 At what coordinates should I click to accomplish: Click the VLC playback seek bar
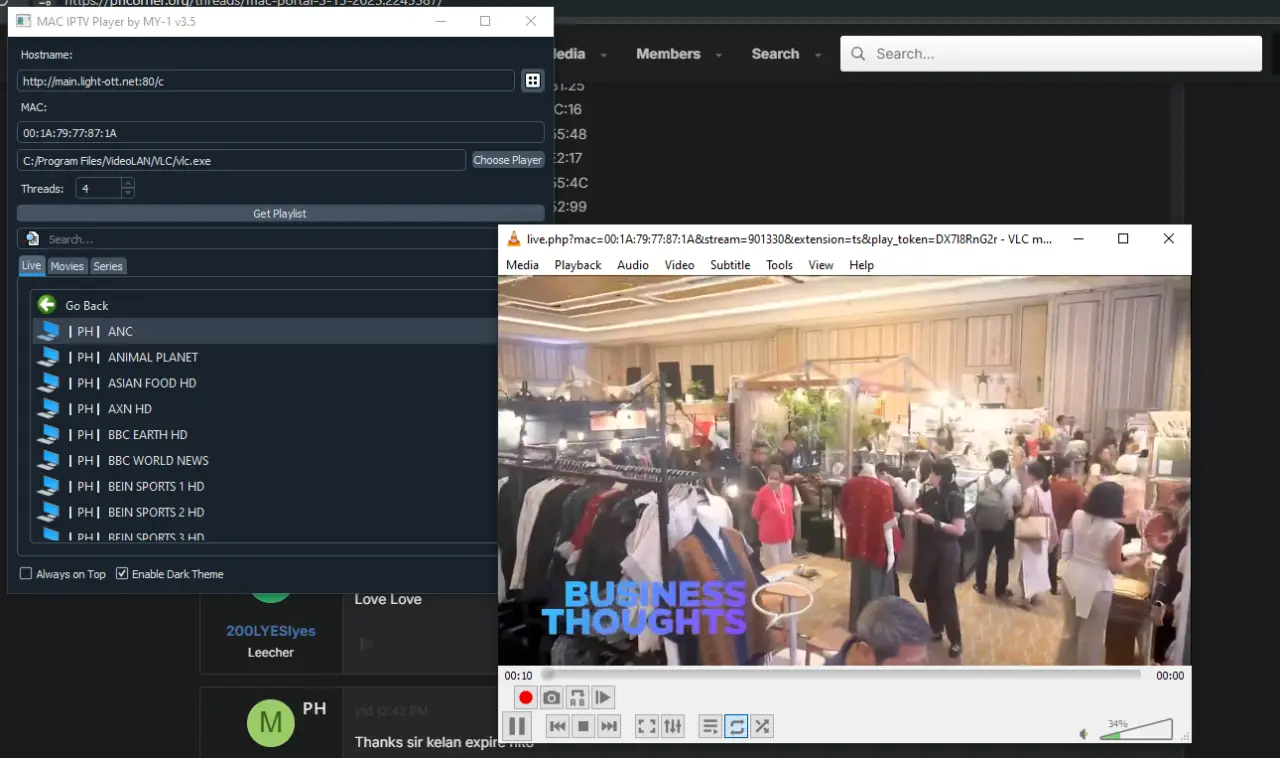click(x=842, y=675)
